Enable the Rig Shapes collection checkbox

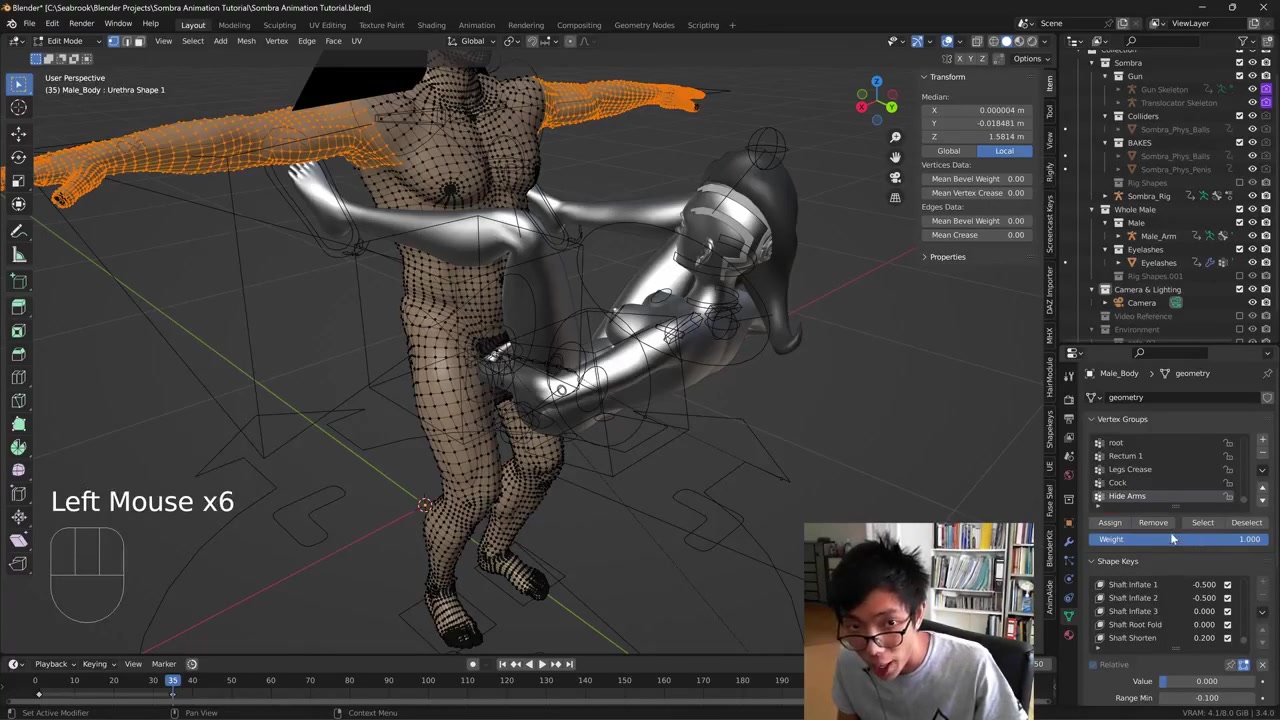point(1240,183)
